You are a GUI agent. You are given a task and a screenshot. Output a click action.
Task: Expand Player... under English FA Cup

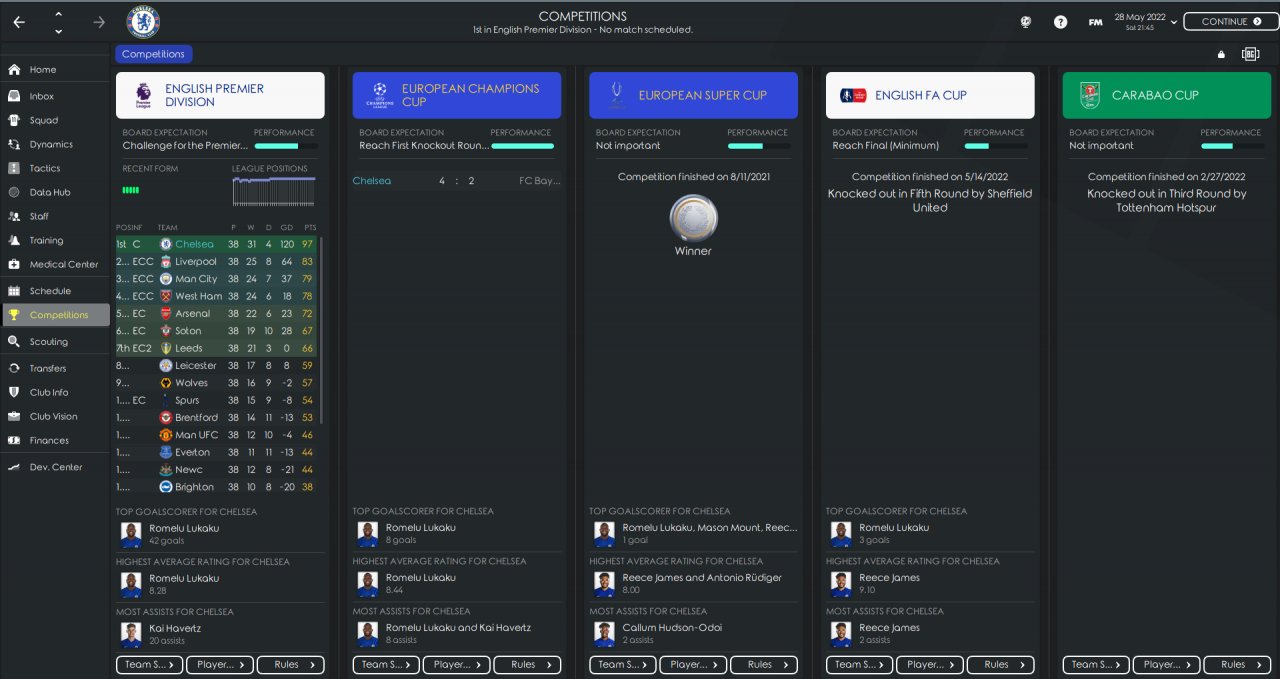click(930, 664)
